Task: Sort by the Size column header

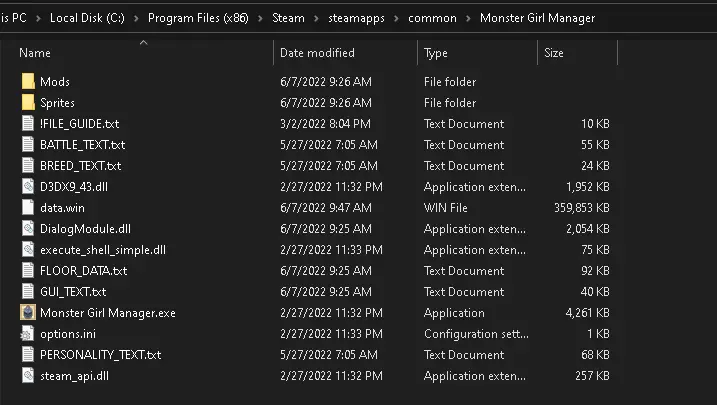Action: pyautogui.click(x=554, y=53)
